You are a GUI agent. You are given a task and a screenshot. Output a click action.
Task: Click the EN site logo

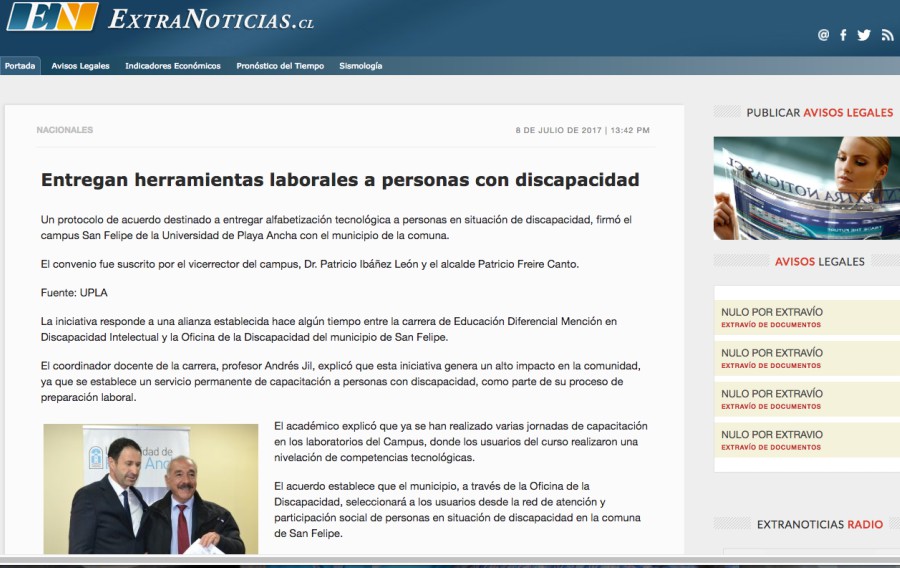point(51,16)
